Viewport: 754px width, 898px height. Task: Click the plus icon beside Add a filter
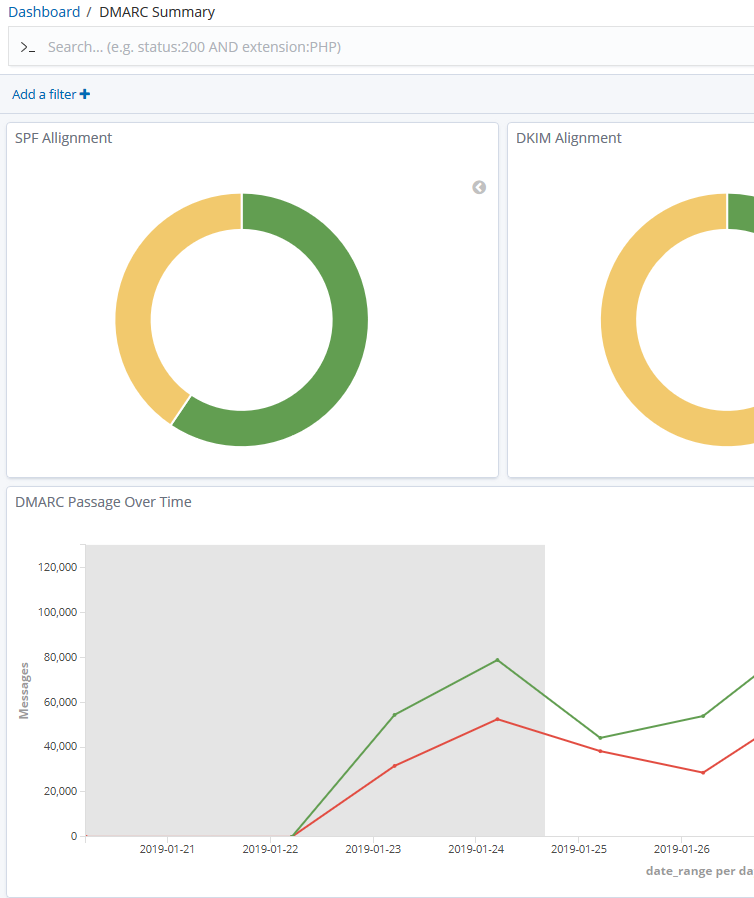(x=85, y=94)
